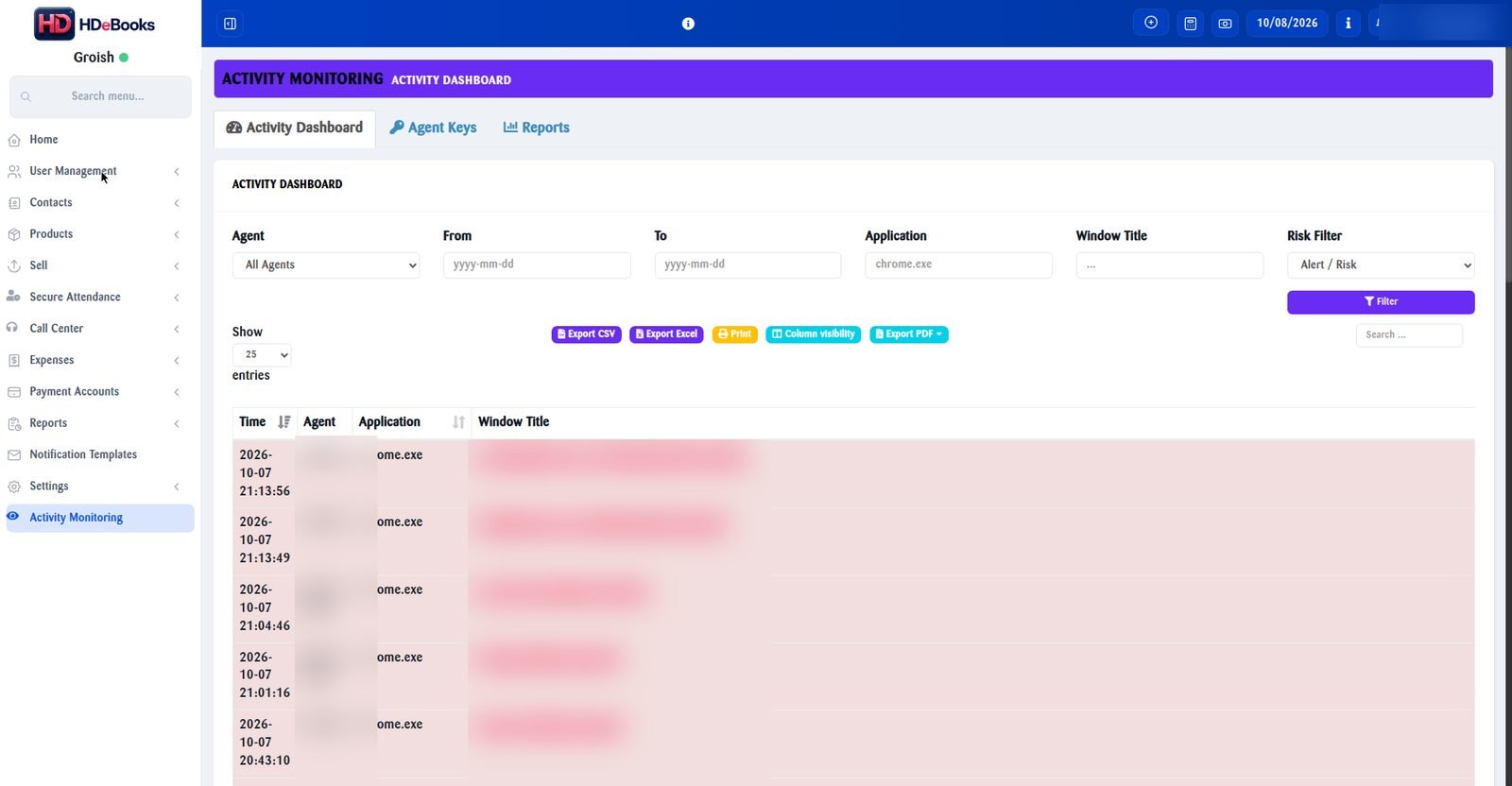Click the Home icon in the sidebar
The image size is (1512, 786).
tap(14, 140)
